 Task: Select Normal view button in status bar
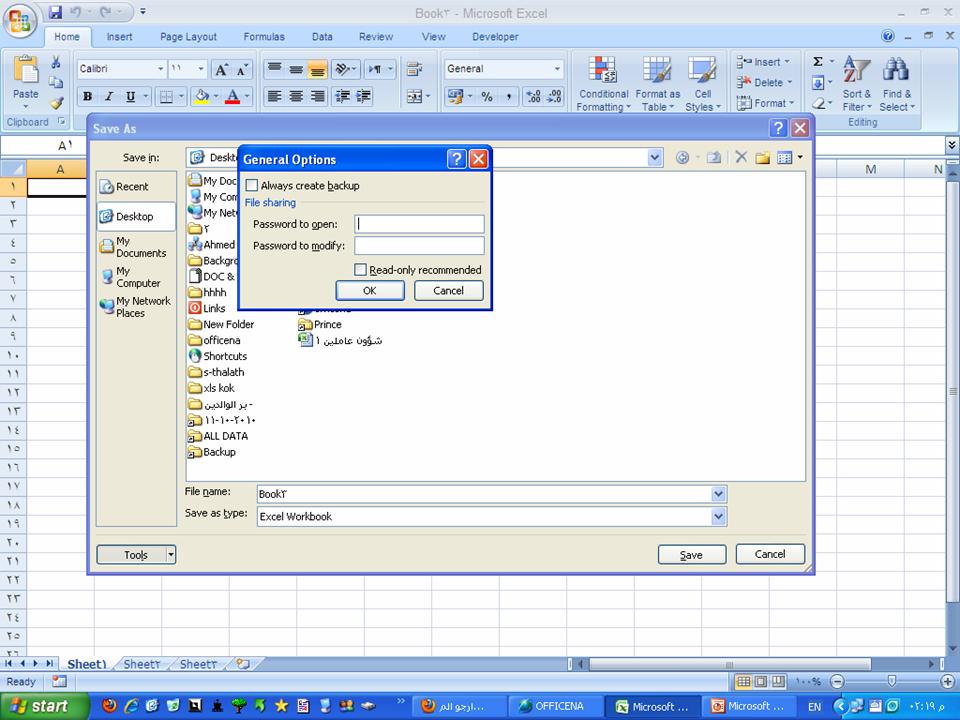click(743, 681)
